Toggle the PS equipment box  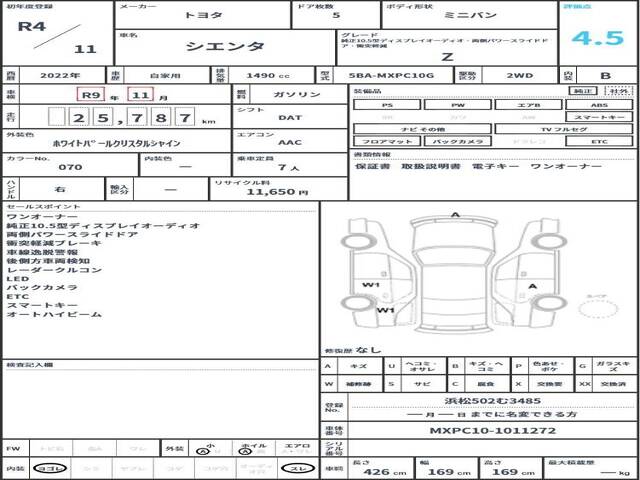coord(387,105)
